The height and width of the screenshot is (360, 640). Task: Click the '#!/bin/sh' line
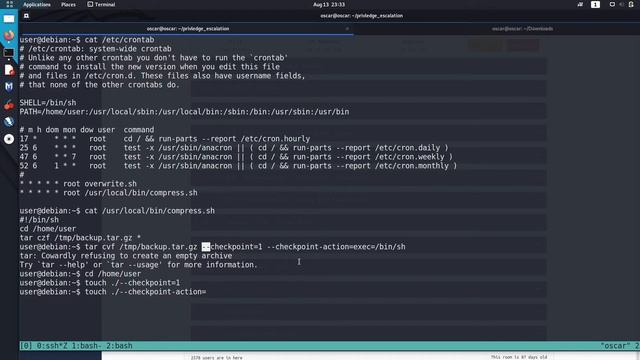point(39,220)
